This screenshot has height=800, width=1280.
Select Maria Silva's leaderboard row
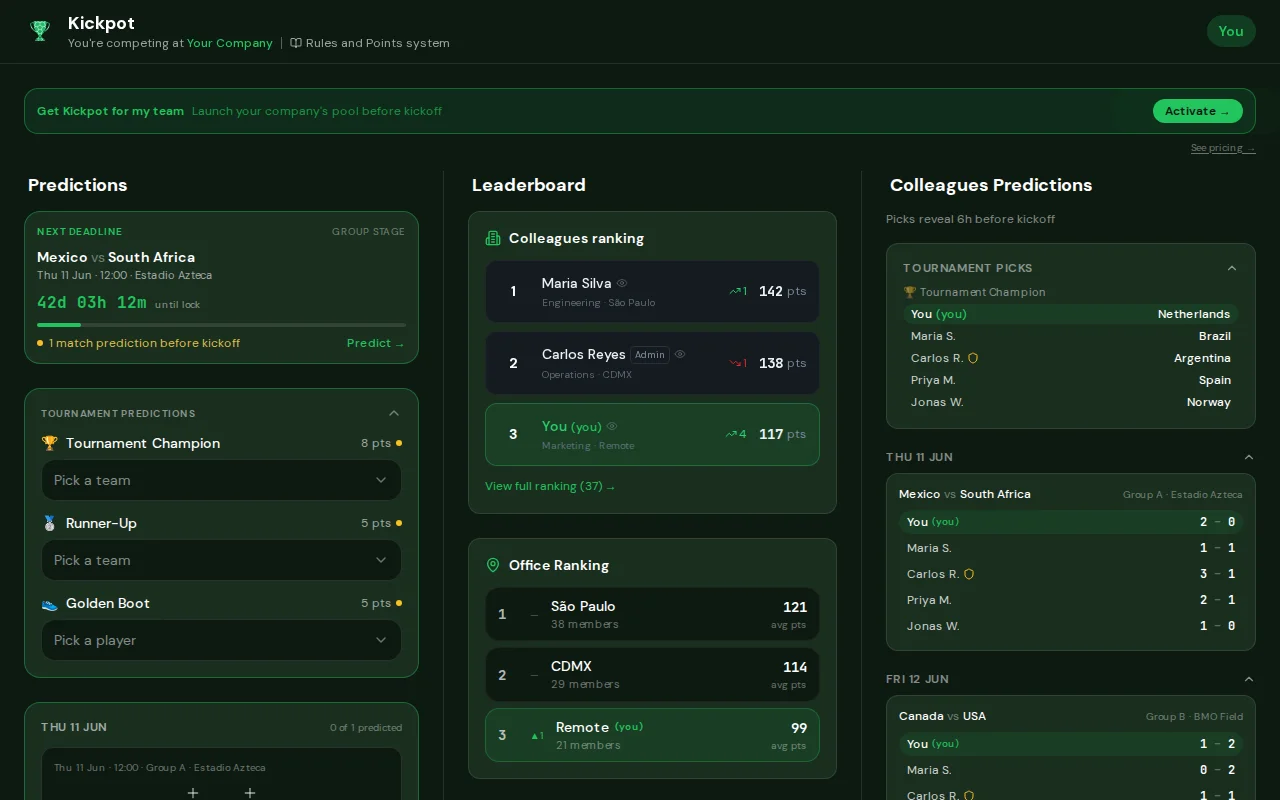coord(652,291)
